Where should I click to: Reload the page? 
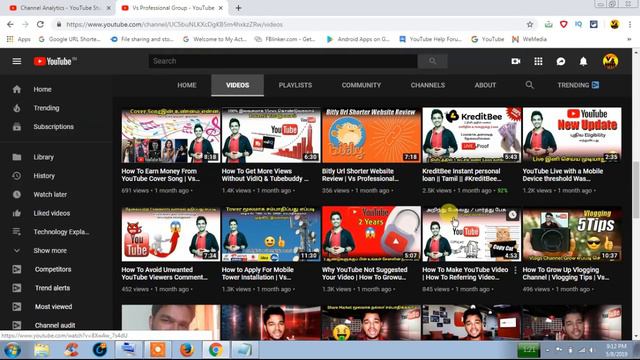coord(40,24)
